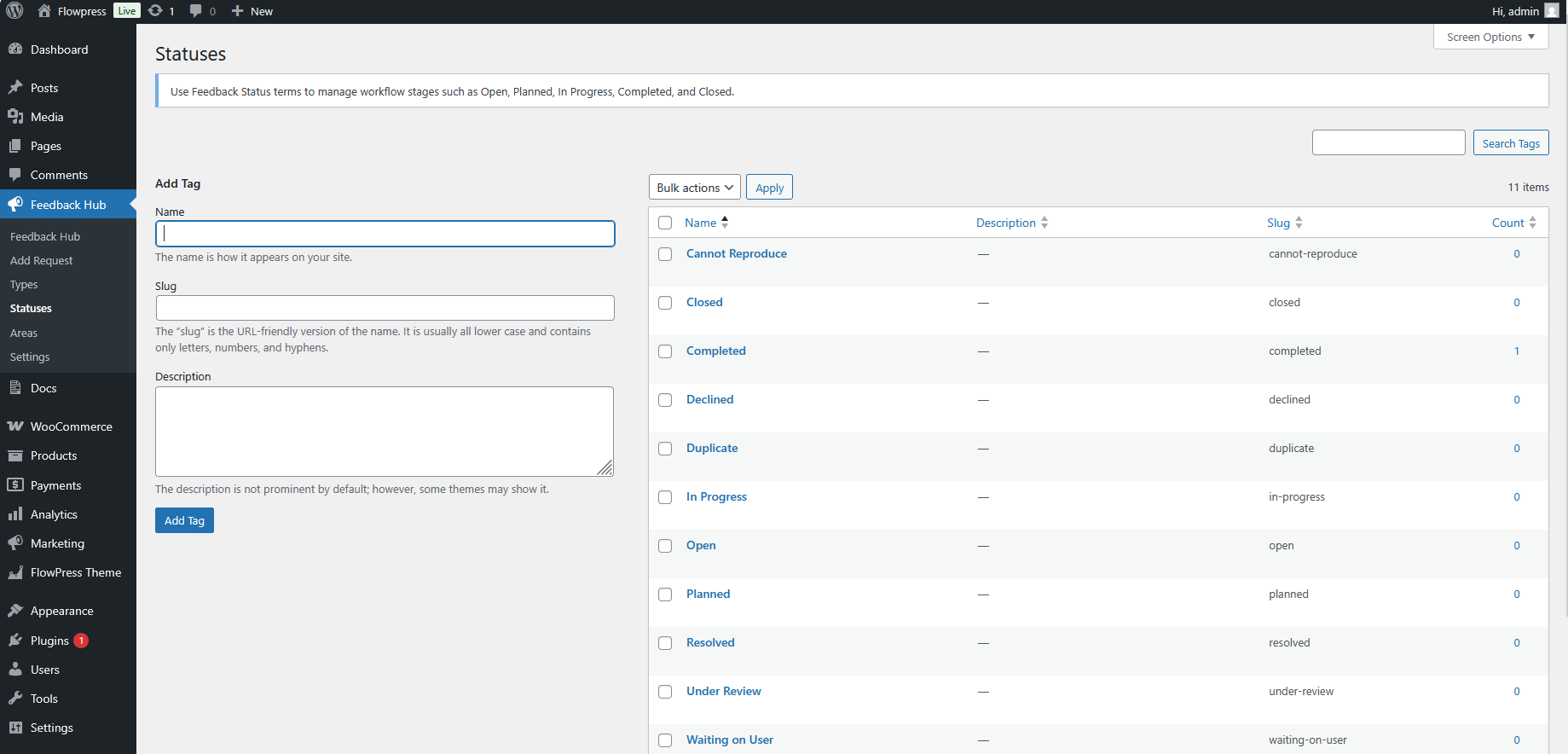Click the Comments icon in sidebar
The image size is (1568, 754).
click(15, 175)
